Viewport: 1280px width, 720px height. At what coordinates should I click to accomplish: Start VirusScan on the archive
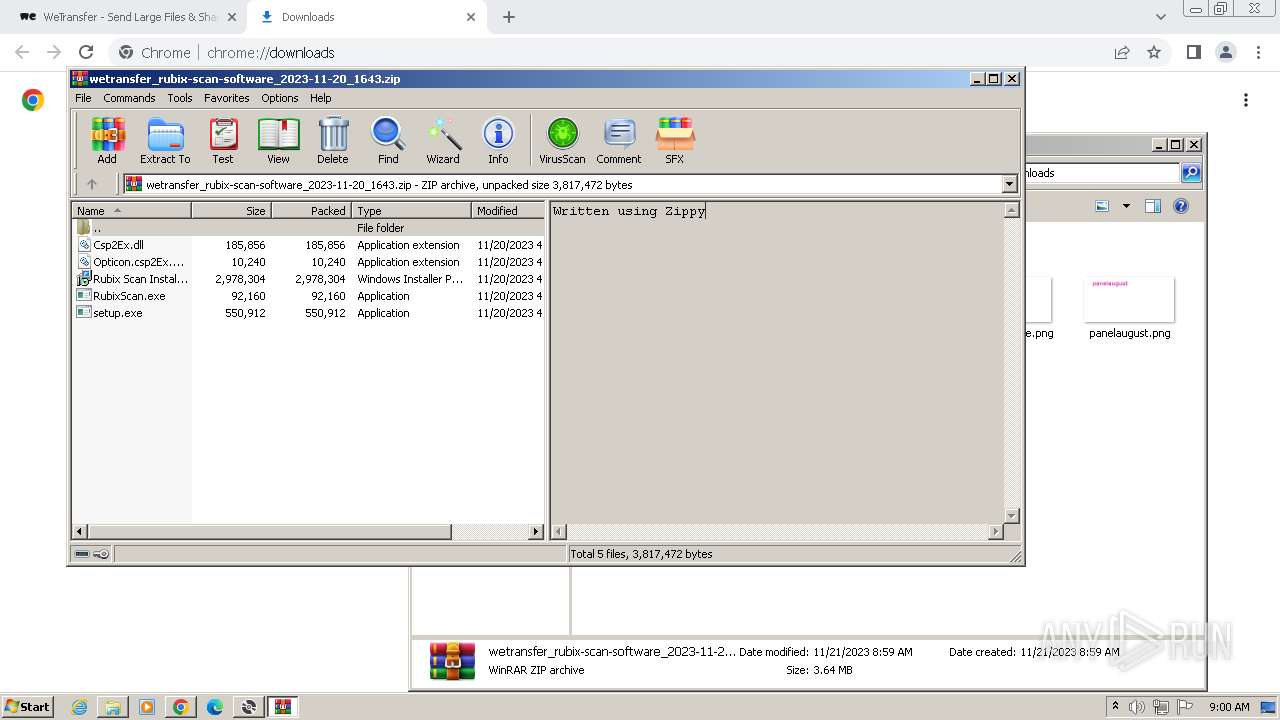click(x=562, y=140)
